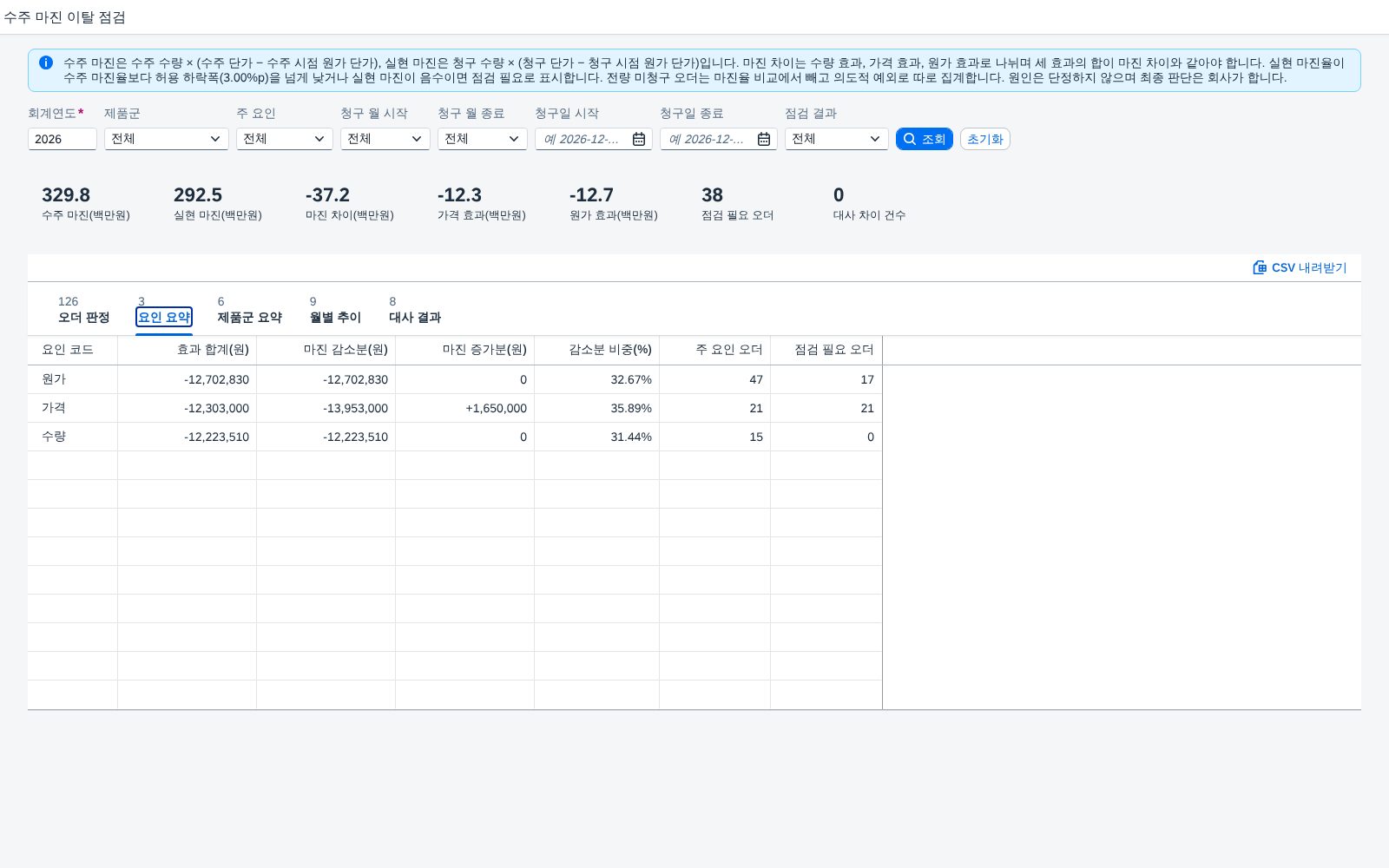1389x868 pixels.
Task: Open the 대사 결과 tab
Action: [415, 318]
